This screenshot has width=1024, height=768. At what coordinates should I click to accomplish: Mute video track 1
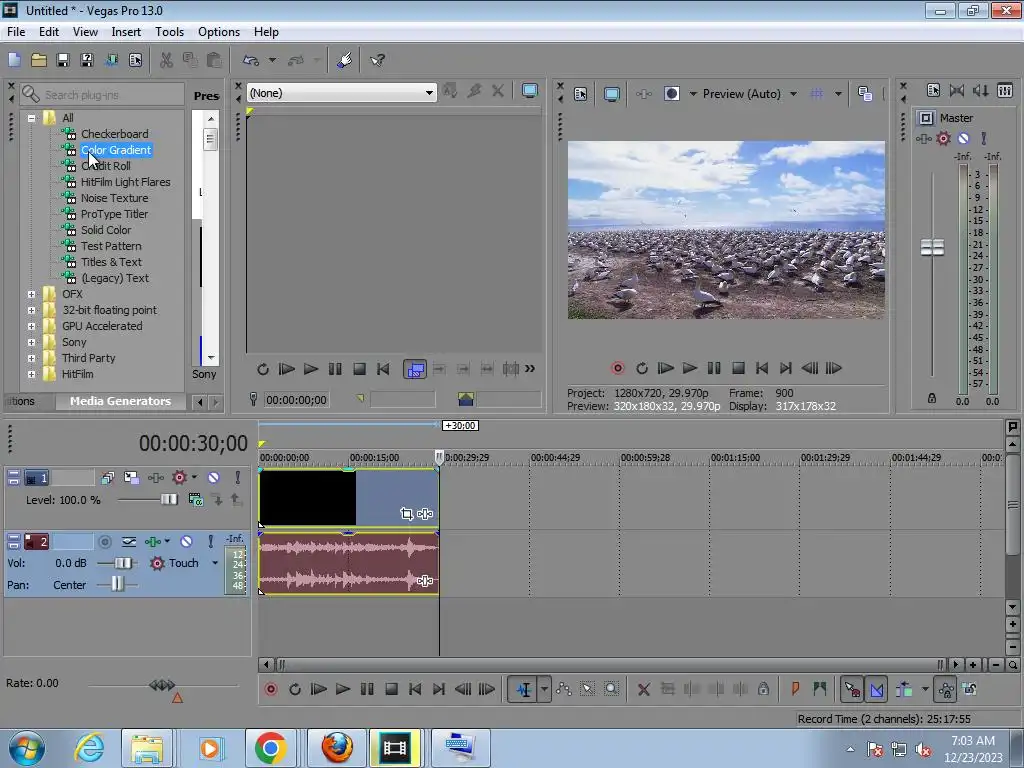click(x=213, y=478)
